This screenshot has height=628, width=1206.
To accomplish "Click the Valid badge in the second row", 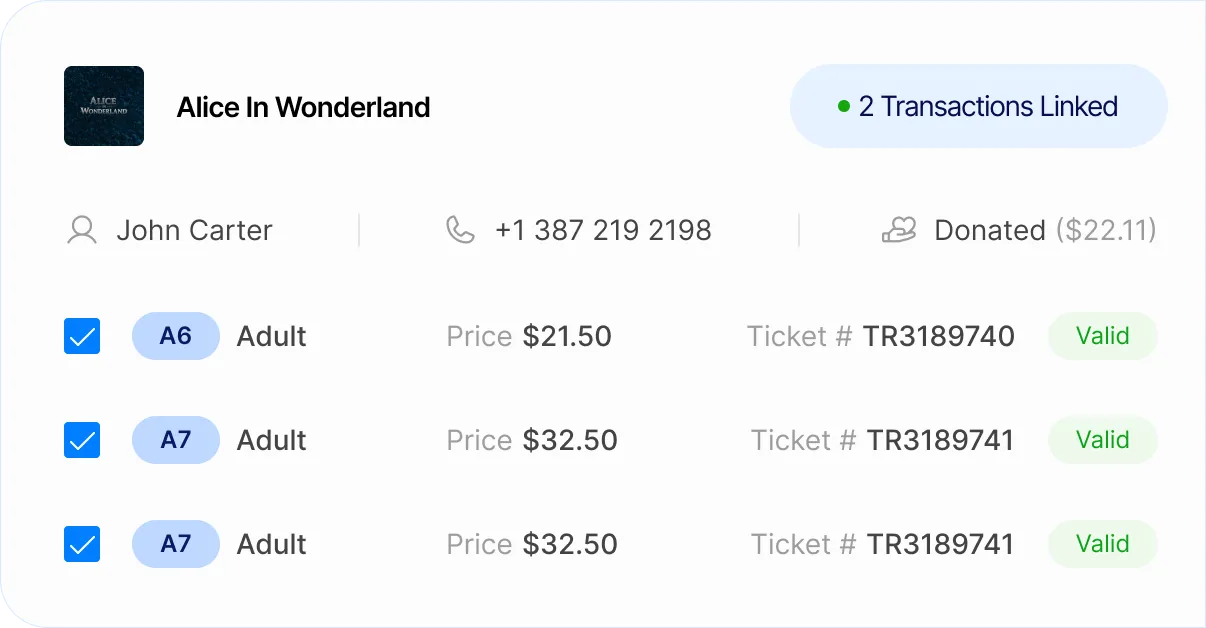I will coord(1102,440).
